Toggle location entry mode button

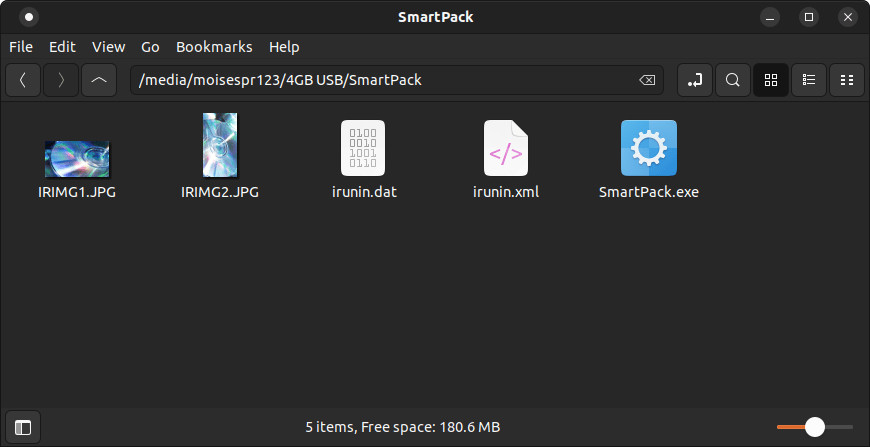[x=695, y=80]
